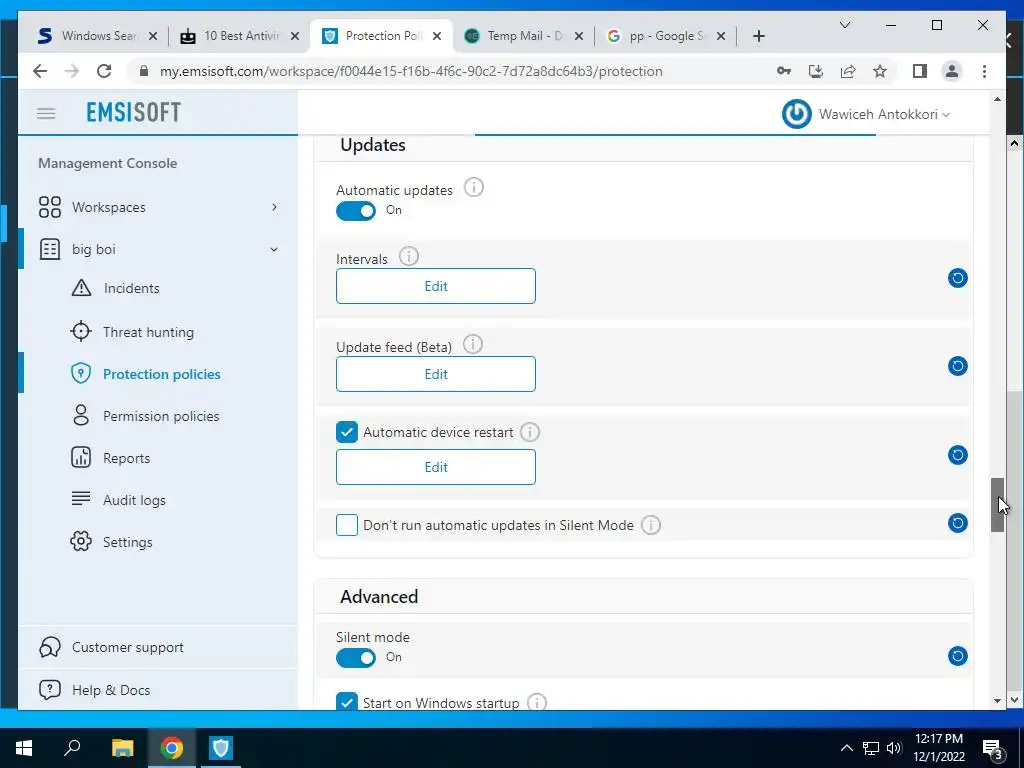Image resolution: width=1024 pixels, height=768 pixels.
Task: Open the Incidents menu item
Action: coord(131,288)
